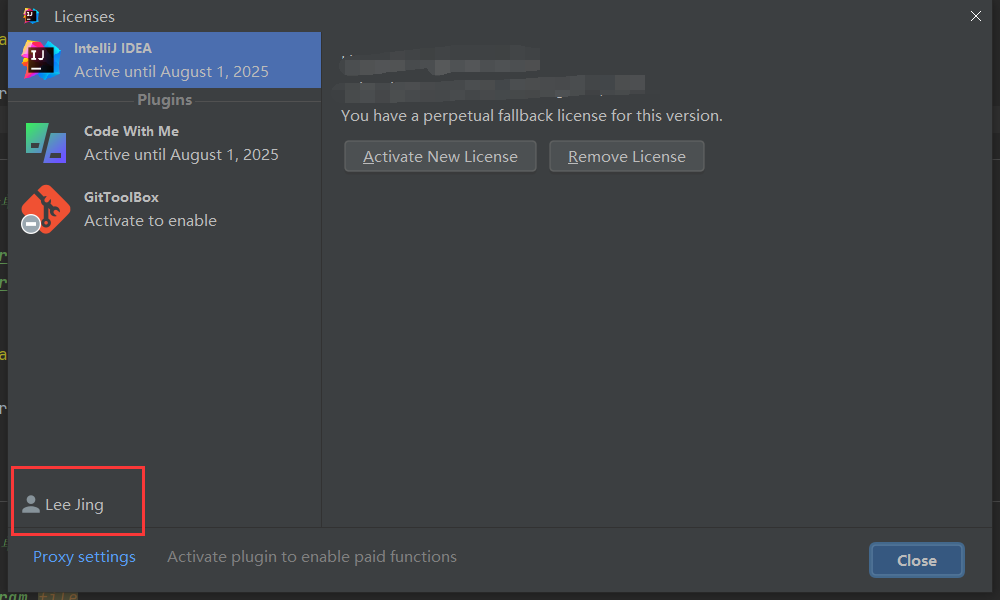Screen dimensions: 1000x600
Task: Click the Remove License button
Action: click(x=626, y=156)
